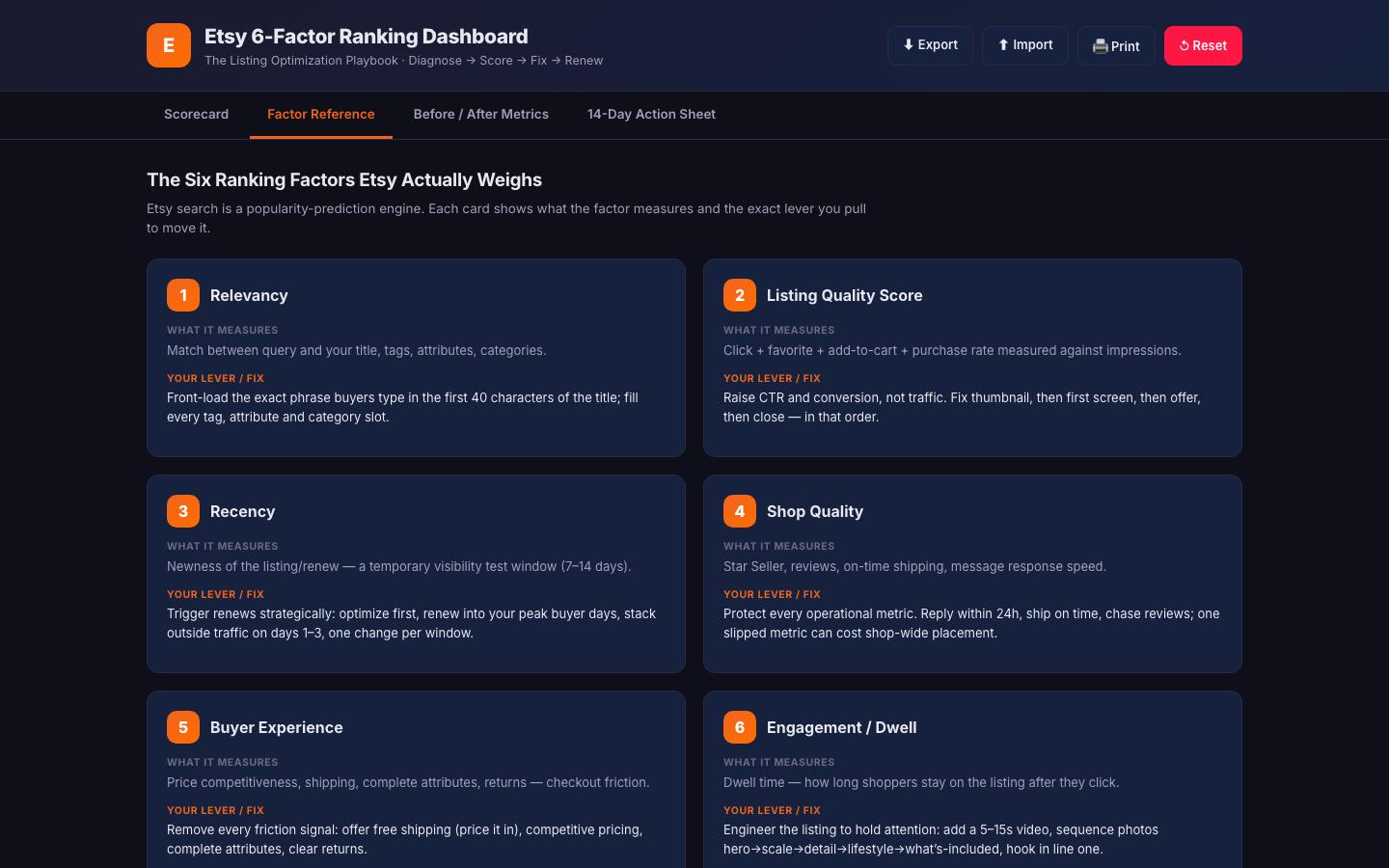Image resolution: width=1389 pixels, height=868 pixels.
Task: Click the number 3 badge for Recency
Action: pos(183,511)
